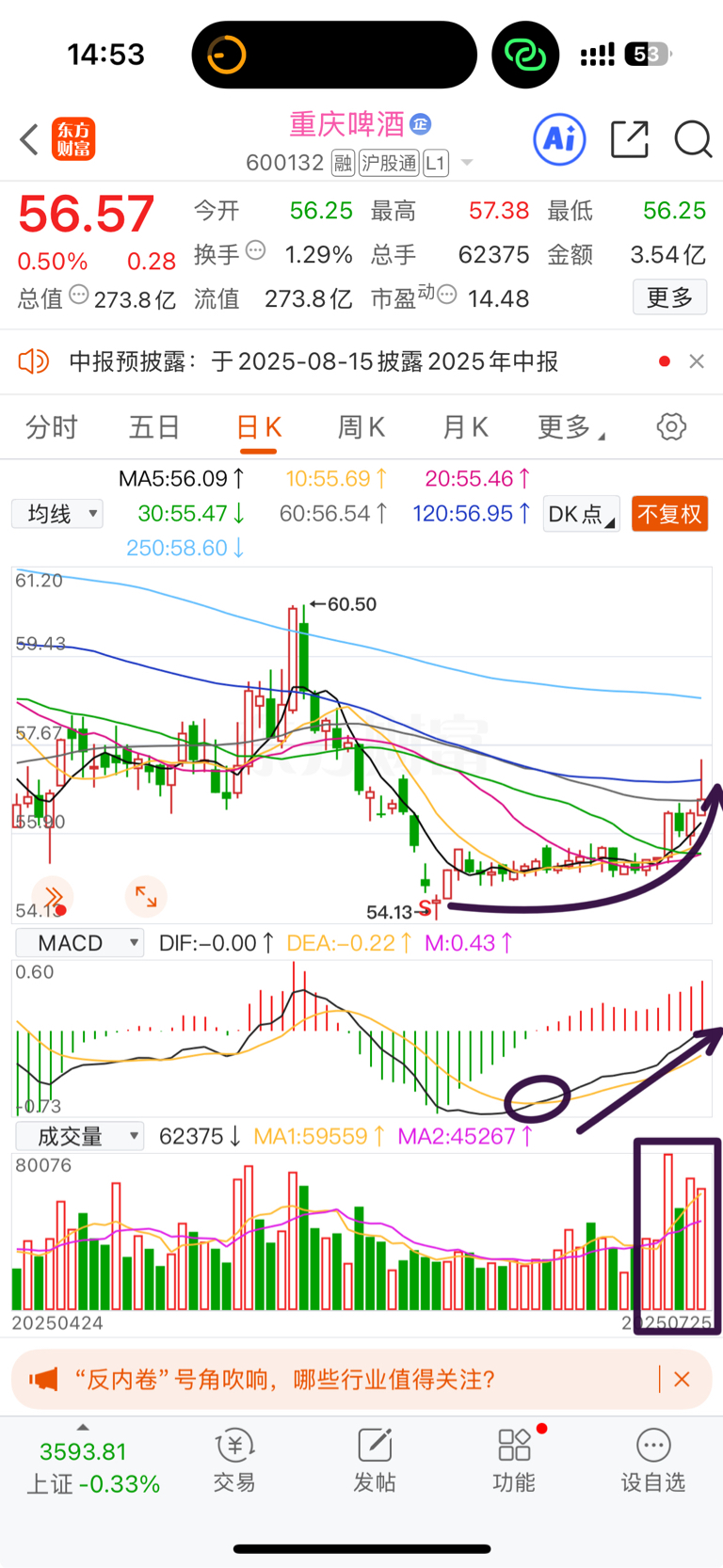Close the 反内卷 promotion banner
This screenshot has width=723, height=1568.
[682, 1380]
